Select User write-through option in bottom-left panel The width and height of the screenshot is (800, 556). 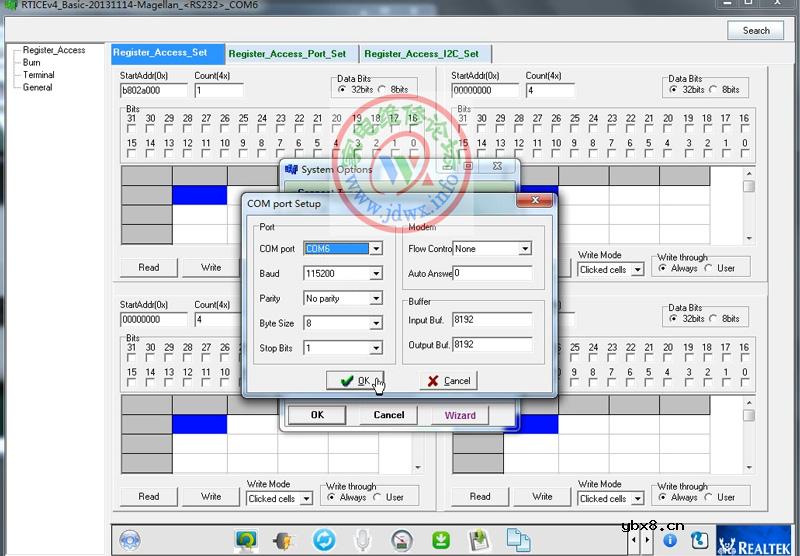(x=378, y=497)
